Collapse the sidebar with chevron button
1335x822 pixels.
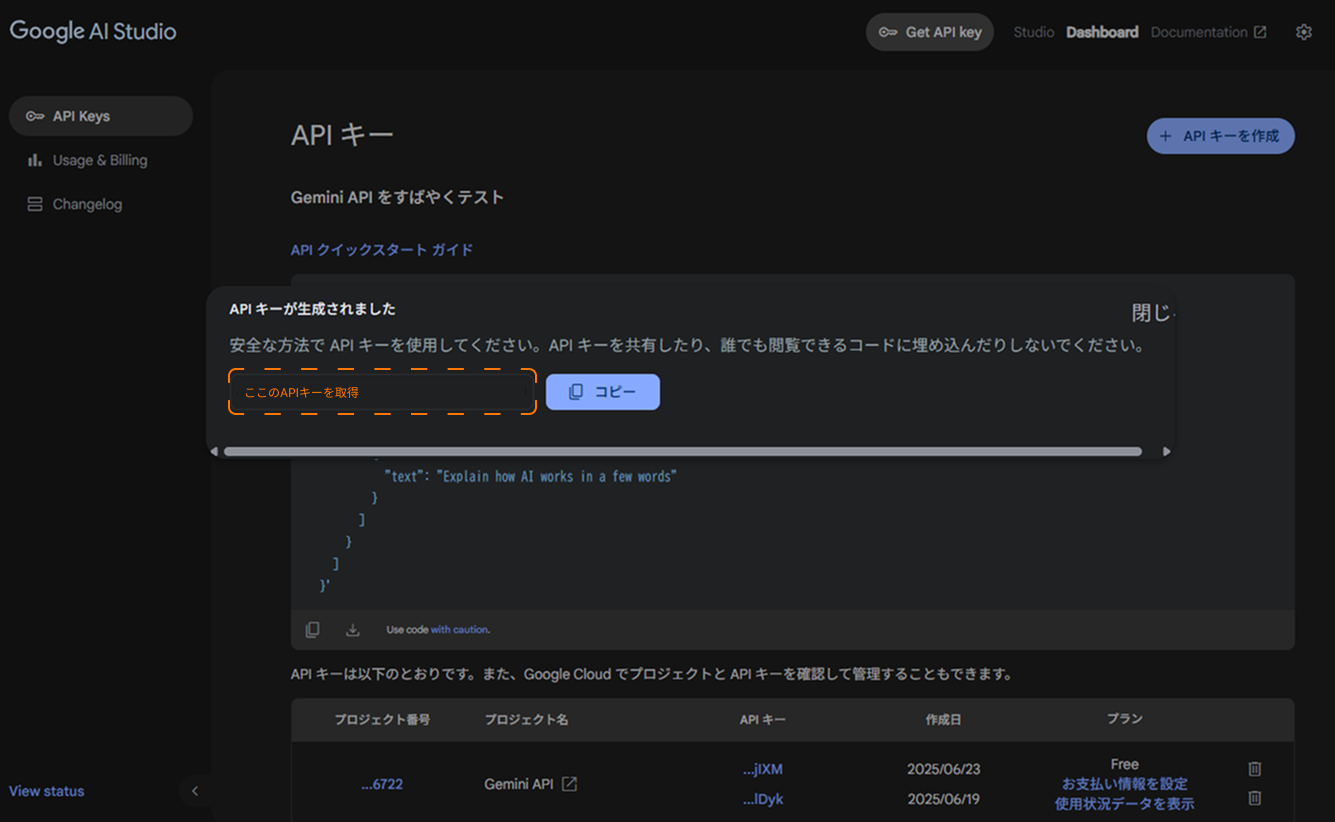[195, 791]
